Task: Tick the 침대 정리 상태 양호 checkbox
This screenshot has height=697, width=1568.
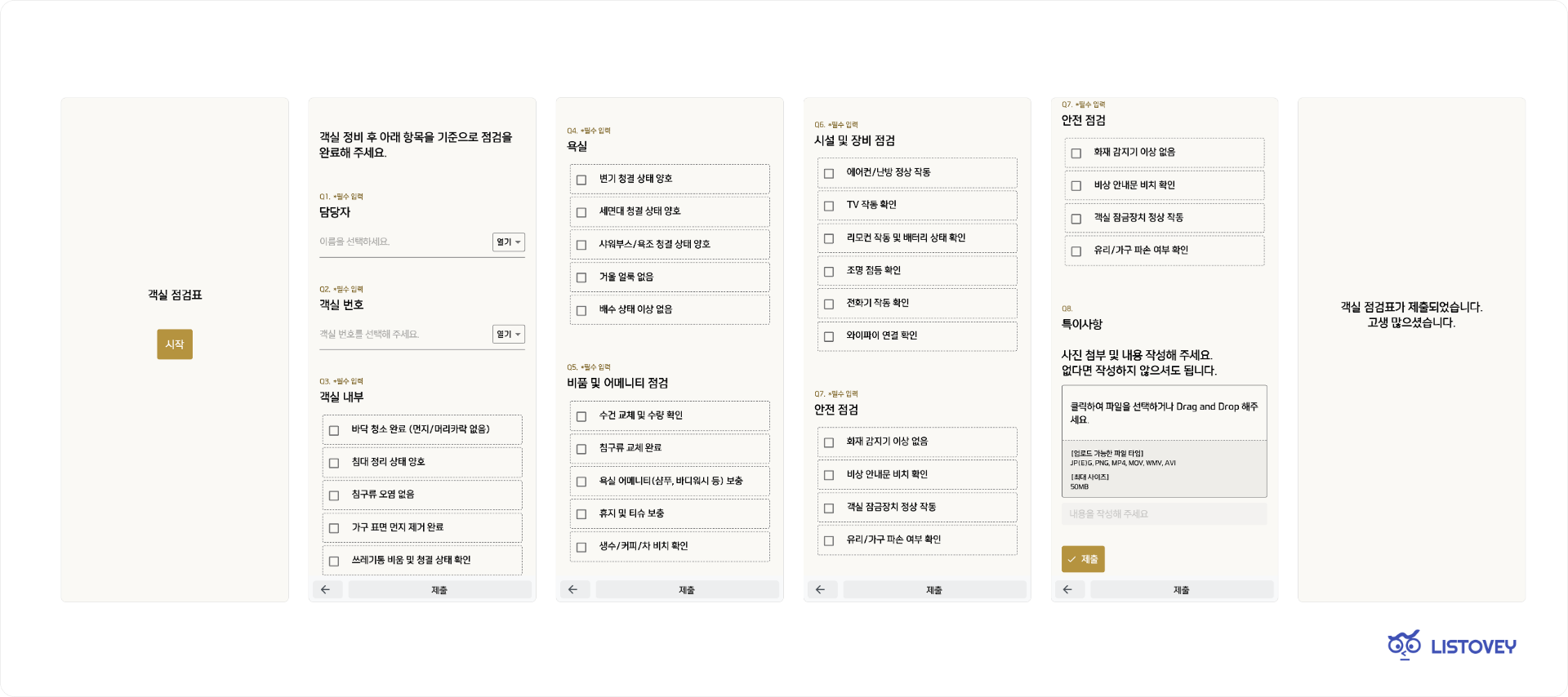Action: 334,463
